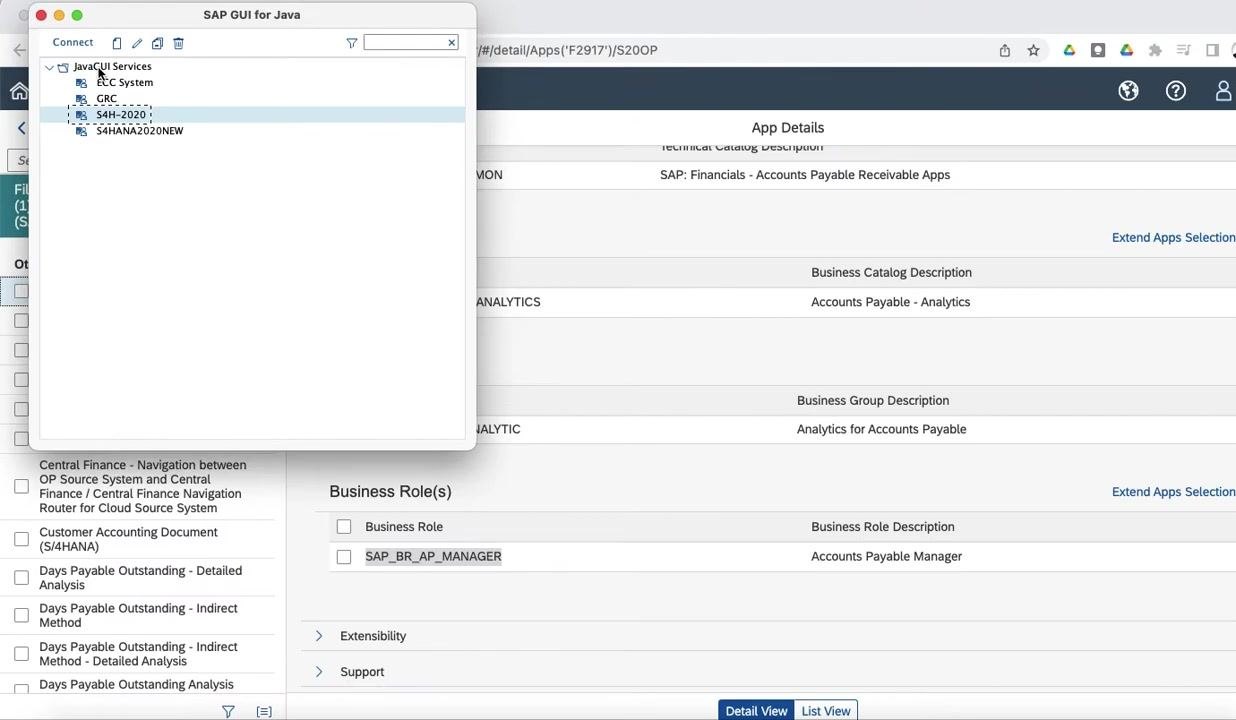The image size is (1236, 720).
Task: Share this page from browser address bar
Action: pos(1005,50)
